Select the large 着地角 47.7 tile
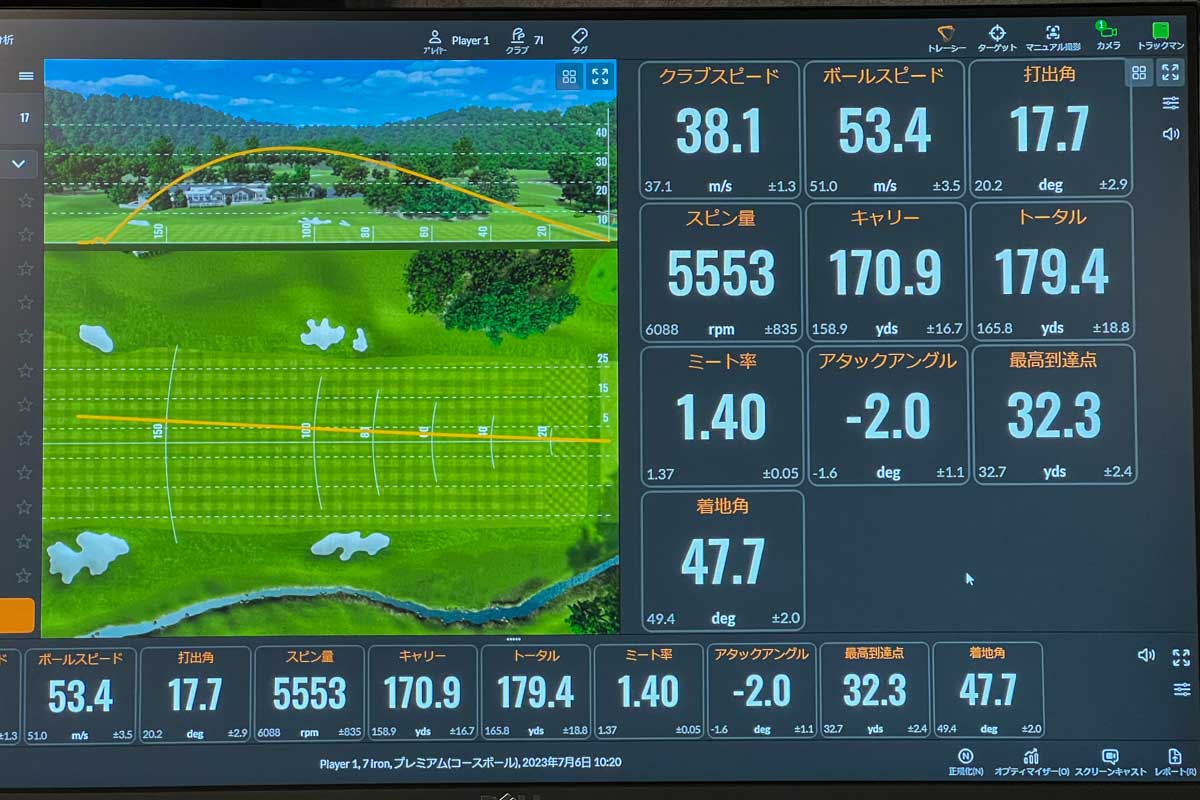Viewport: 1200px width, 800px height. click(x=723, y=560)
